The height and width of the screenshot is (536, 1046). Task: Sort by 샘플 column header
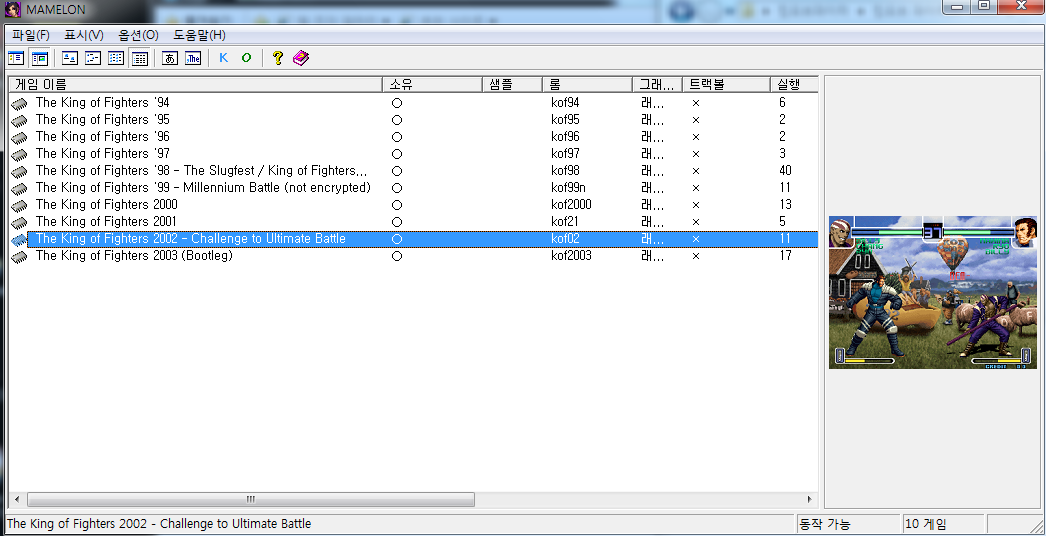click(x=512, y=85)
